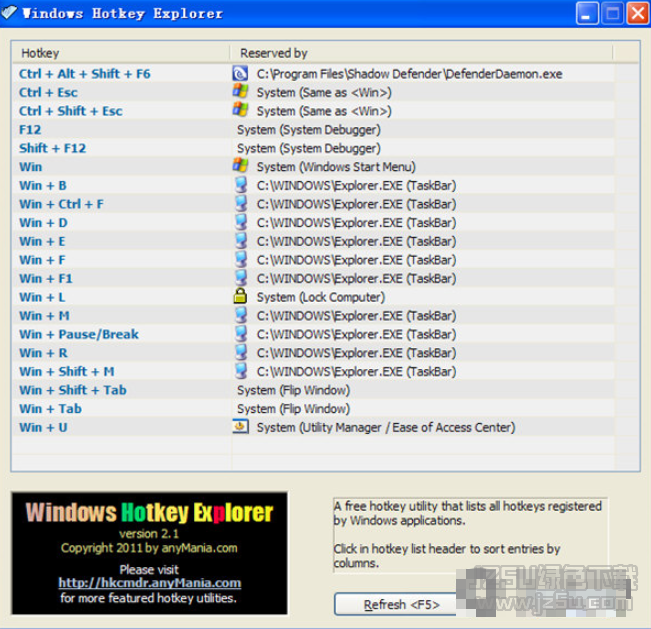Screen dimensions: 651x629
Task: Click Explorer.EXE (TaskBar) text in Win + E row
Action: pyautogui.click(x=356, y=241)
